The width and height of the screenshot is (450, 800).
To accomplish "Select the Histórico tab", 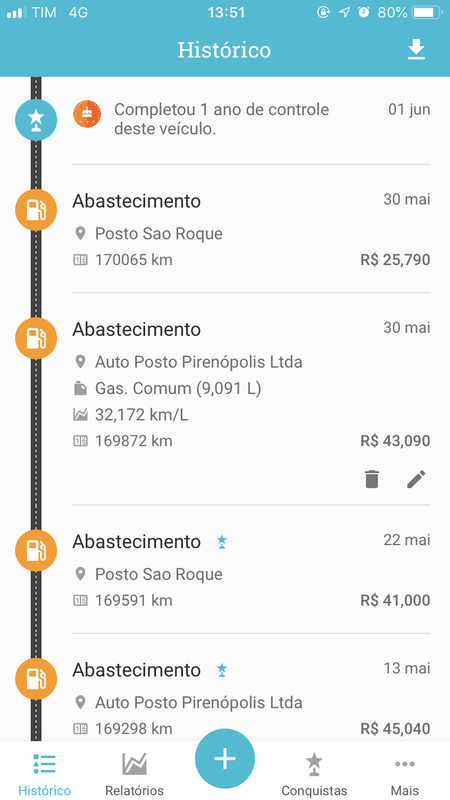I will 44,773.
